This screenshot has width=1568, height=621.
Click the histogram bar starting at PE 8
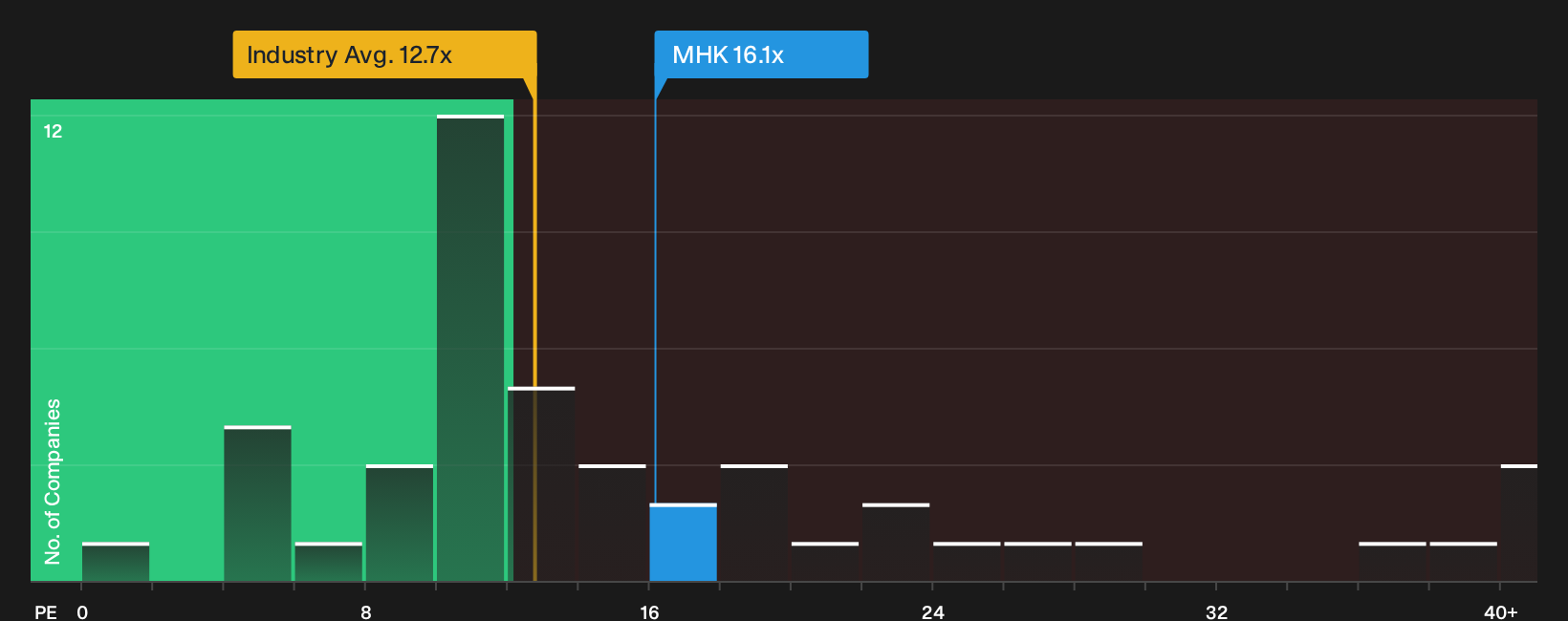pyautogui.click(x=400, y=523)
